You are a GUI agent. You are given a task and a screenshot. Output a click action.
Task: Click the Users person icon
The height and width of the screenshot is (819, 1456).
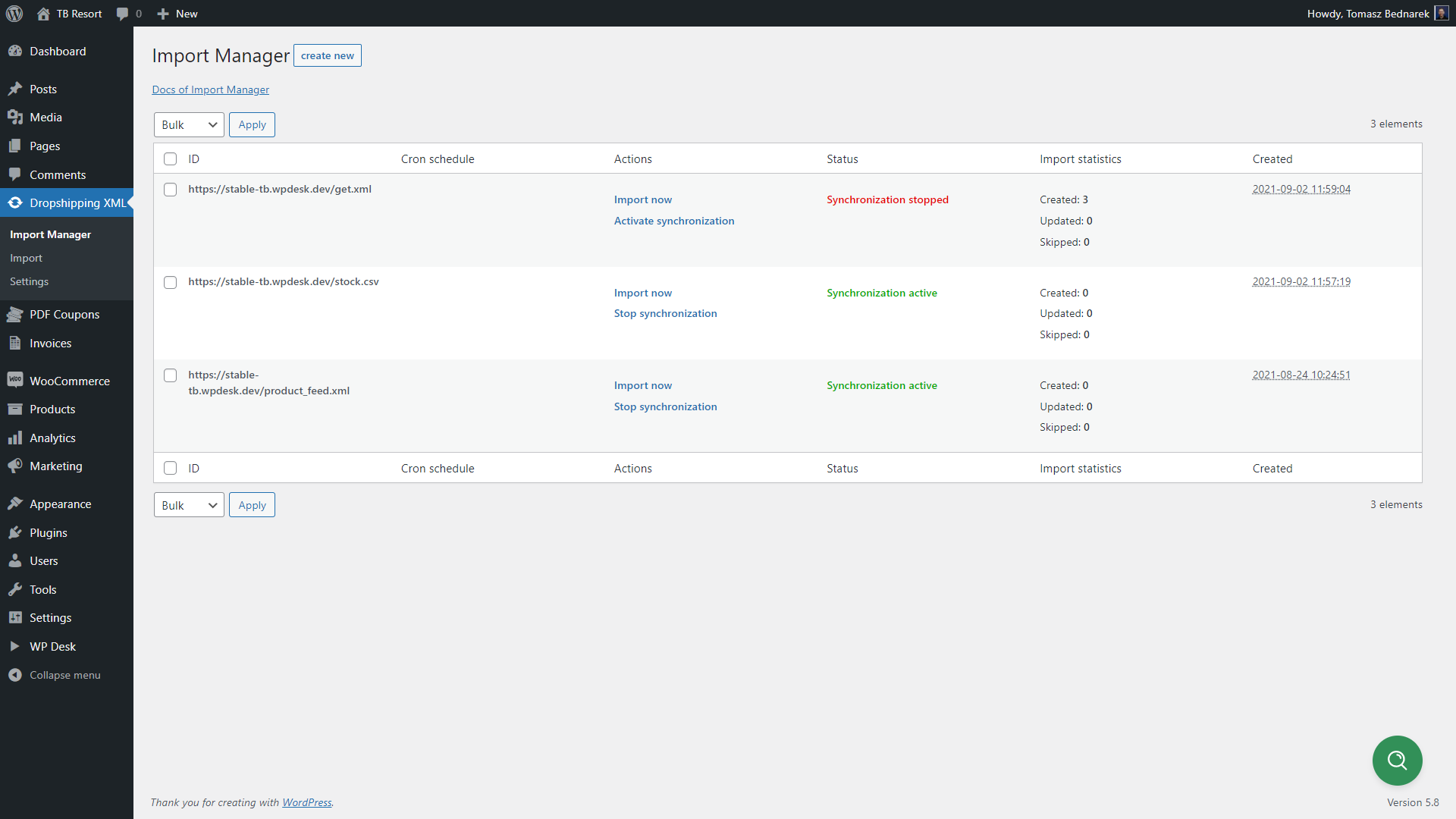click(15, 560)
